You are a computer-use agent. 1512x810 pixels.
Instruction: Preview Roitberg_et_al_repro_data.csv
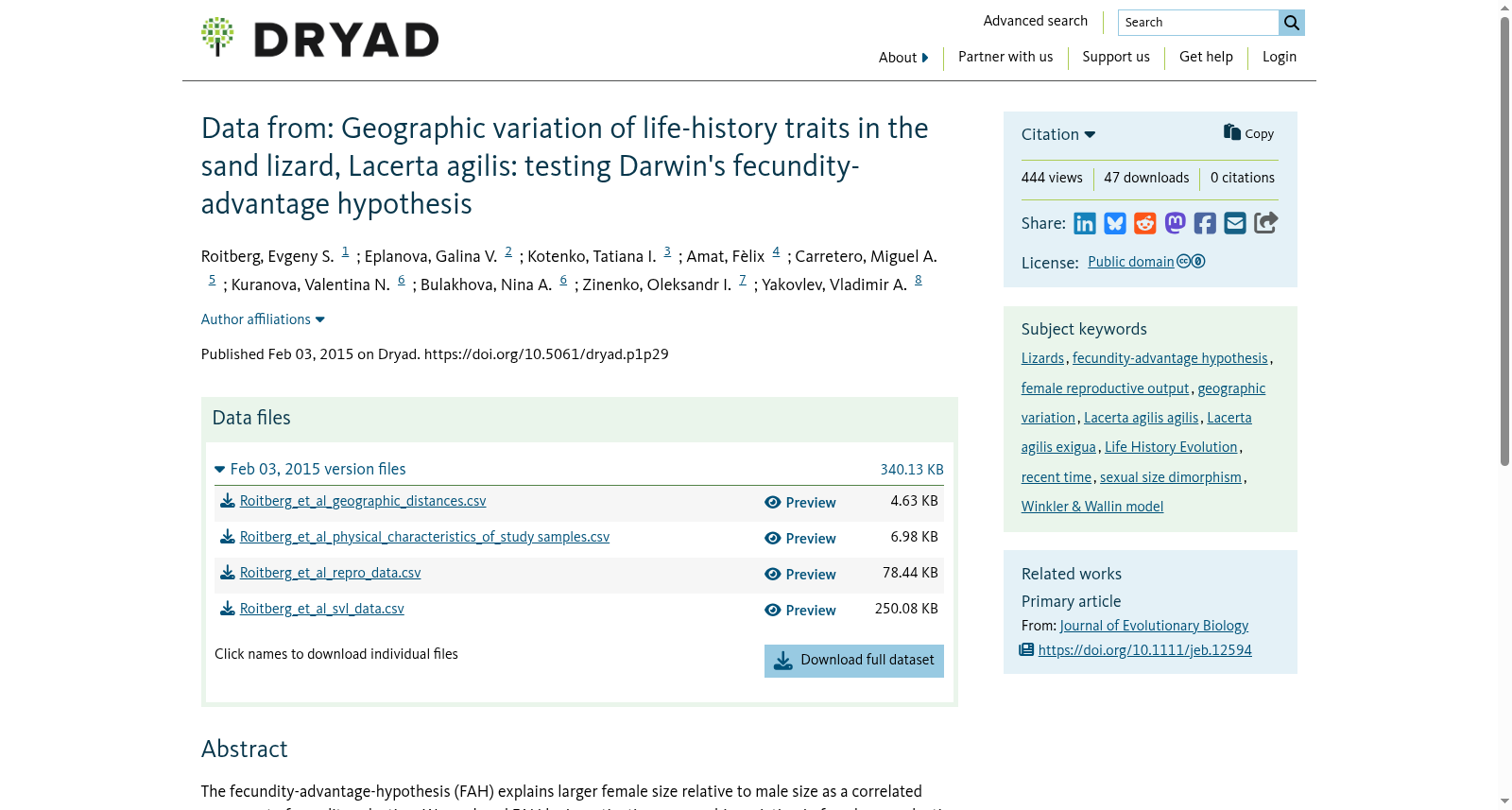coord(800,575)
